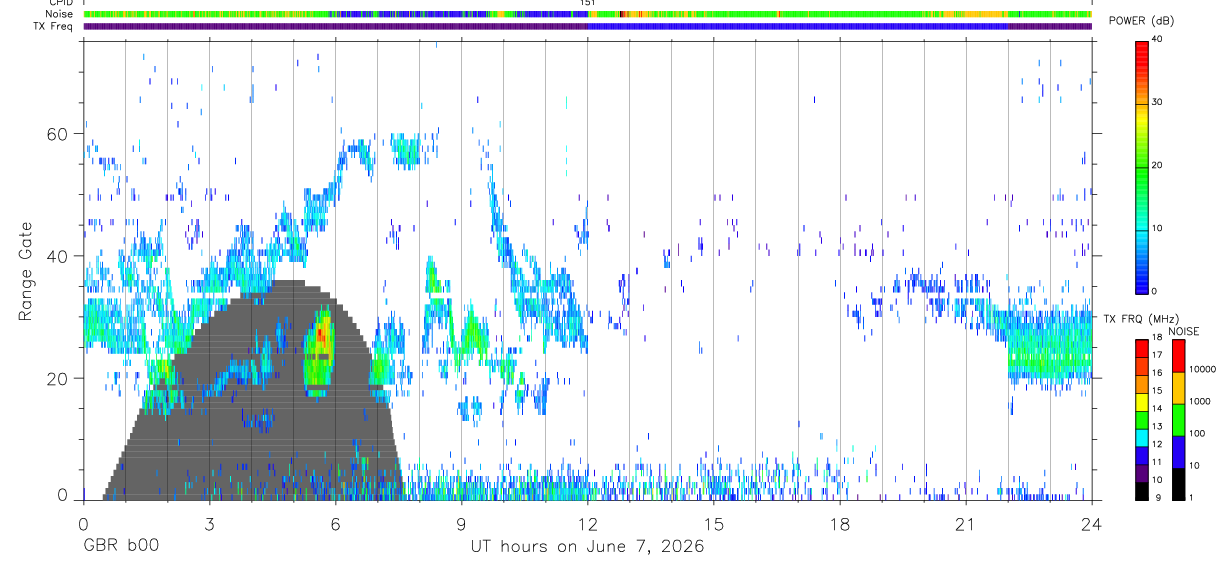Click the 3 tick label on UT hours axis
This screenshot has width=1228, height=567.
(209, 524)
